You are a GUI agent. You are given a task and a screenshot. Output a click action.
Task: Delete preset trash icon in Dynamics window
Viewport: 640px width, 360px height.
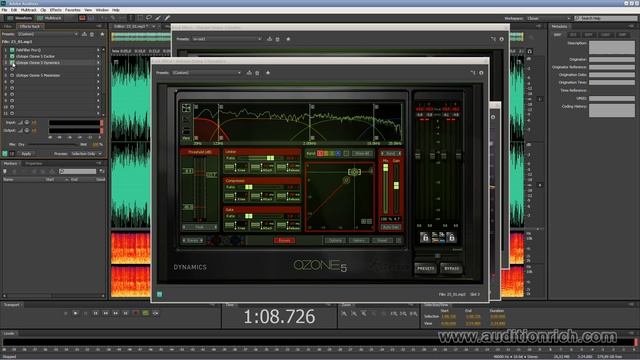pyautogui.click(x=257, y=73)
